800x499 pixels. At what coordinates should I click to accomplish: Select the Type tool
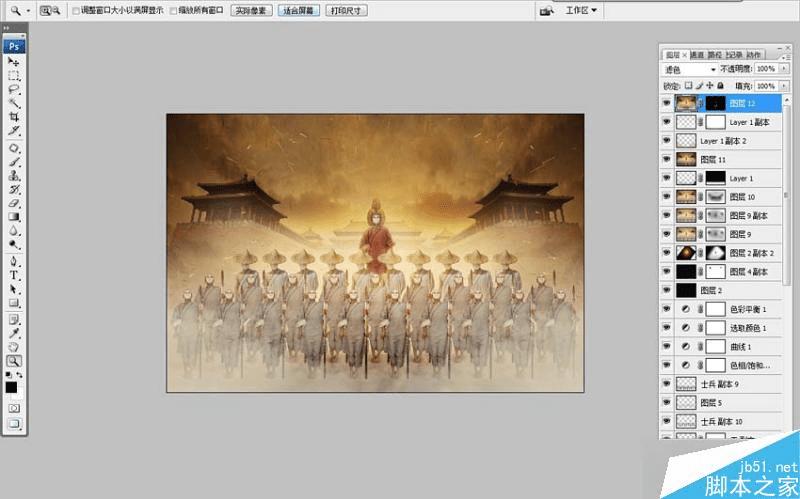tap(14, 276)
